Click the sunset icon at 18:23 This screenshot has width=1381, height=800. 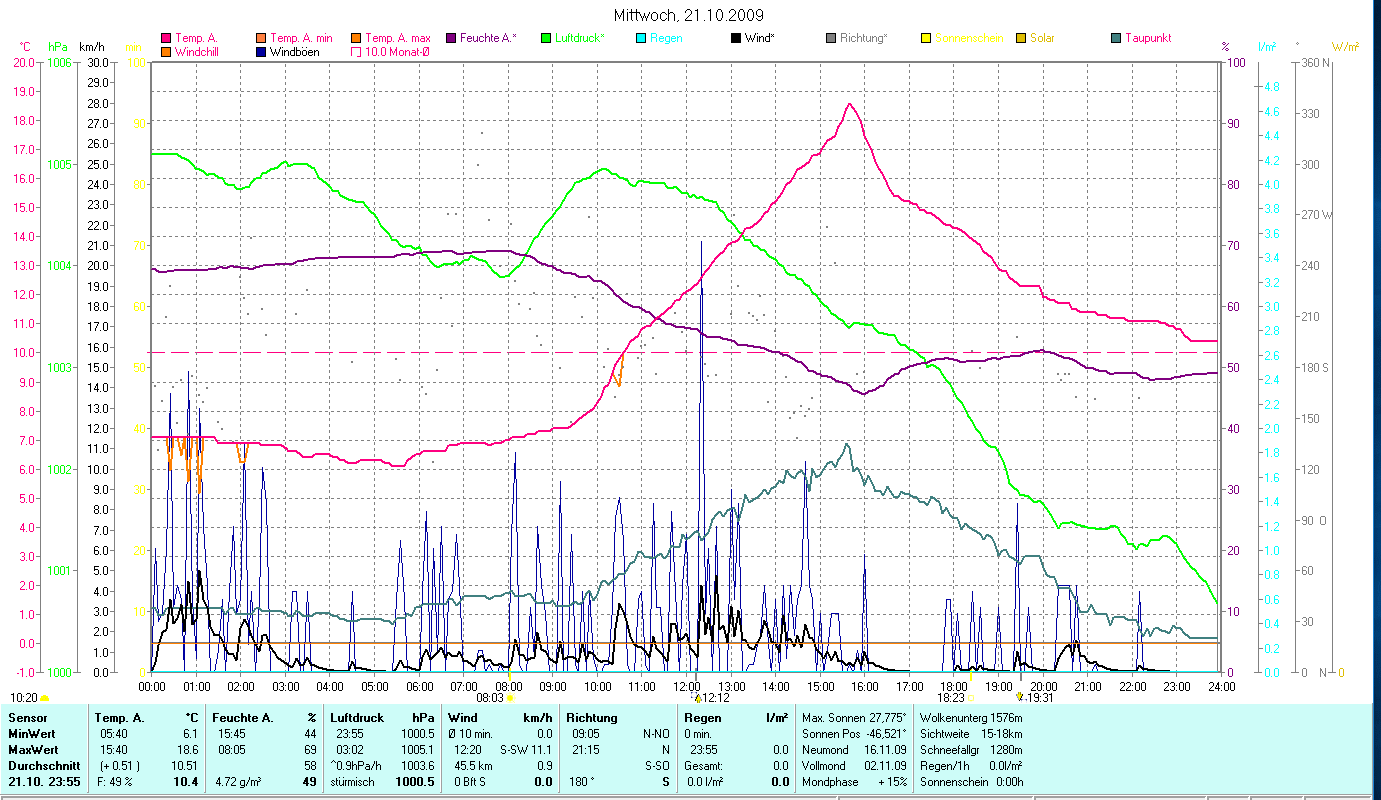pyautogui.click(x=970, y=698)
